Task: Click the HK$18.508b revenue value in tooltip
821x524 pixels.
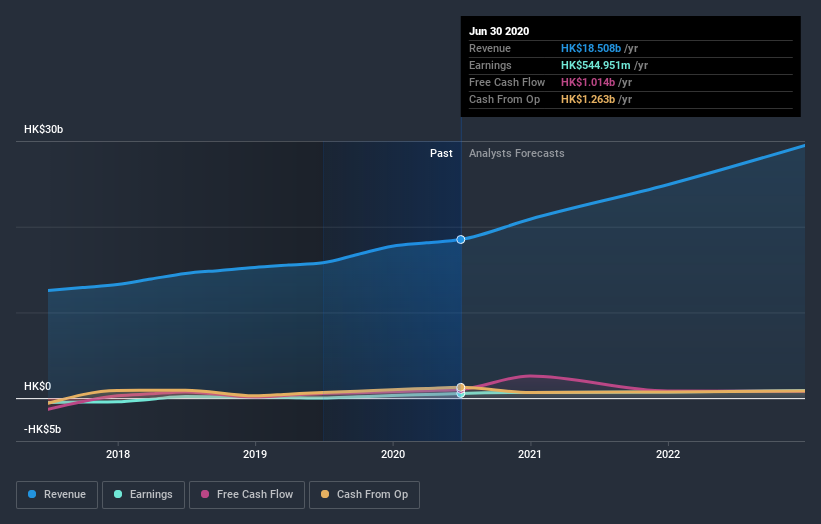Action: pyautogui.click(x=591, y=48)
